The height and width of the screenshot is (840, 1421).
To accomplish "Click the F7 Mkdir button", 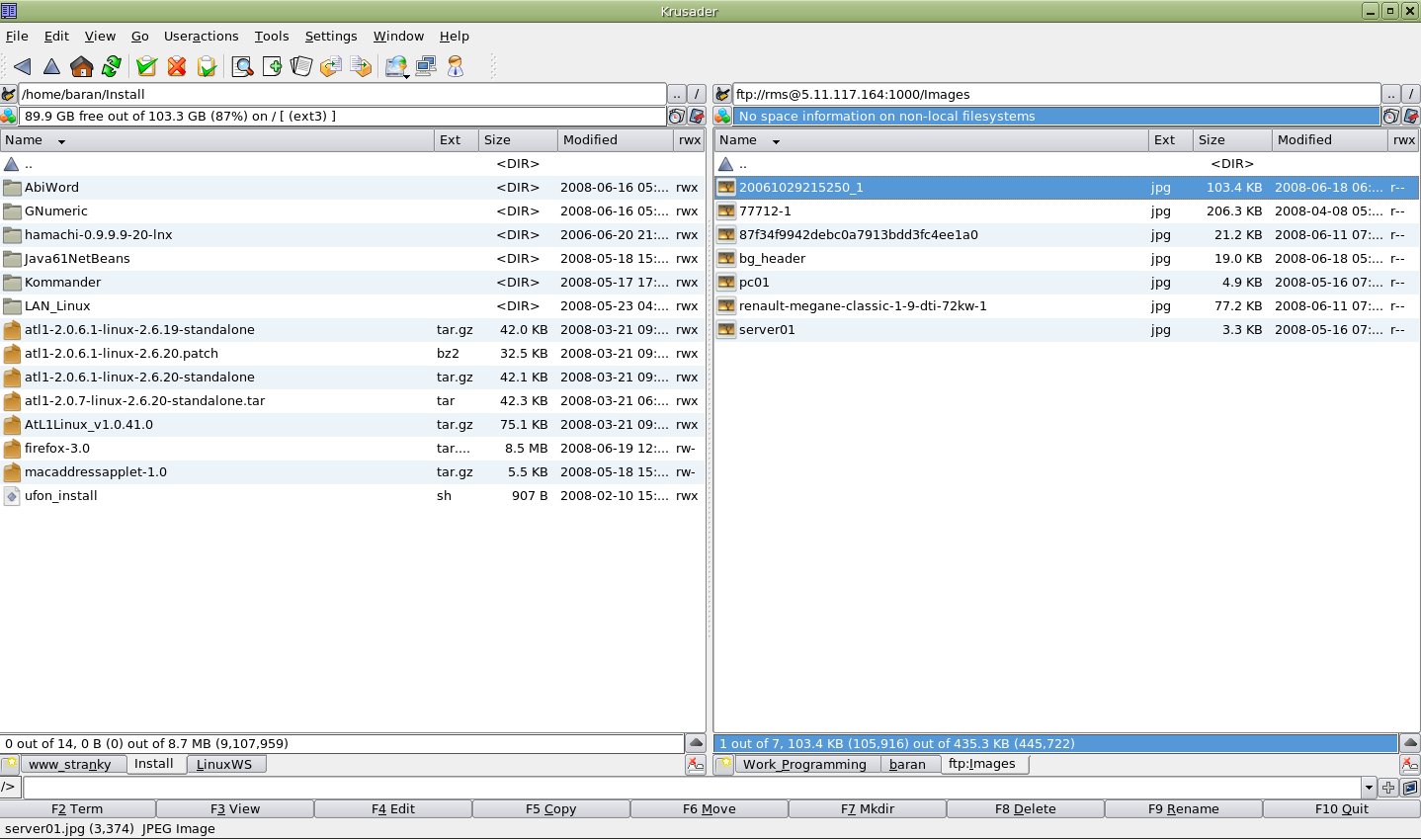I will tap(867, 808).
